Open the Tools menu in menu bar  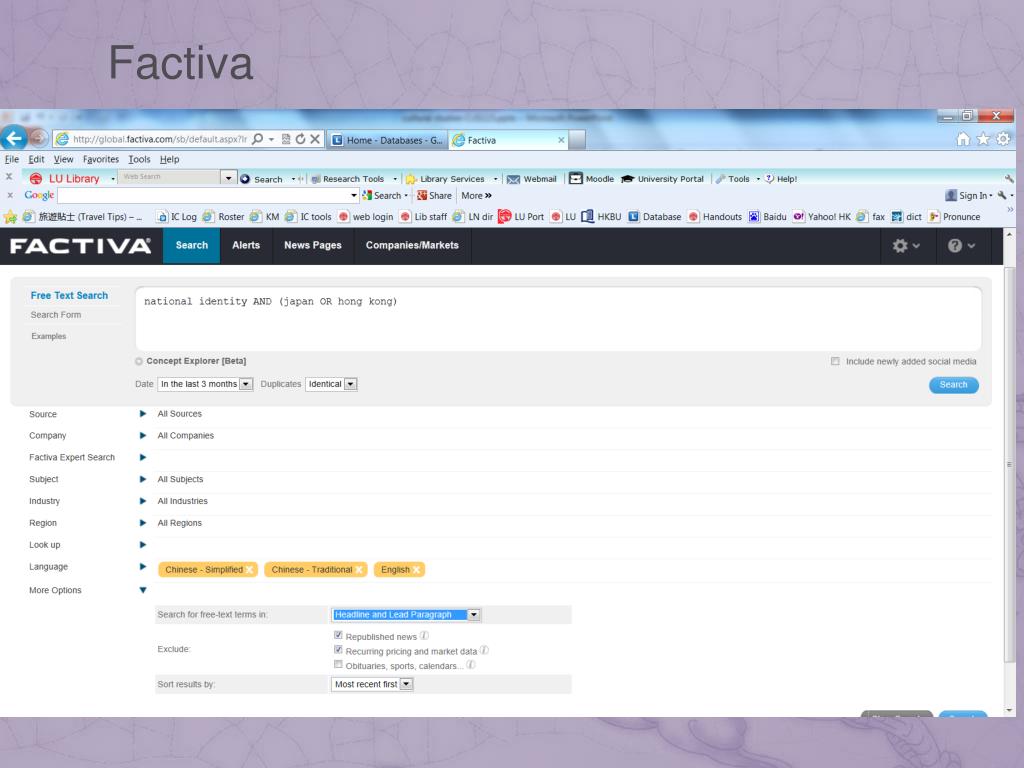(139, 159)
